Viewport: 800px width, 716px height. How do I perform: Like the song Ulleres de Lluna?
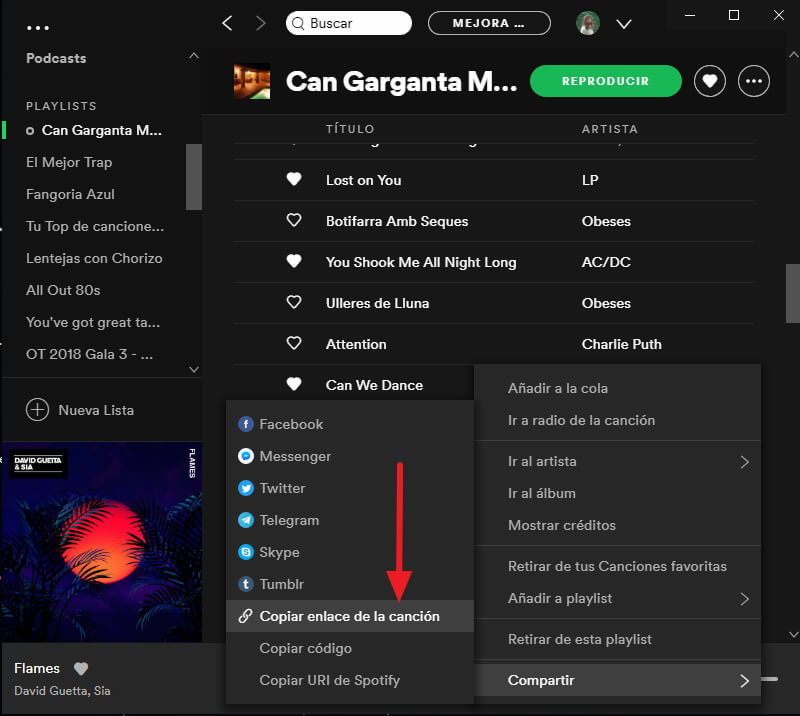[x=294, y=302]
